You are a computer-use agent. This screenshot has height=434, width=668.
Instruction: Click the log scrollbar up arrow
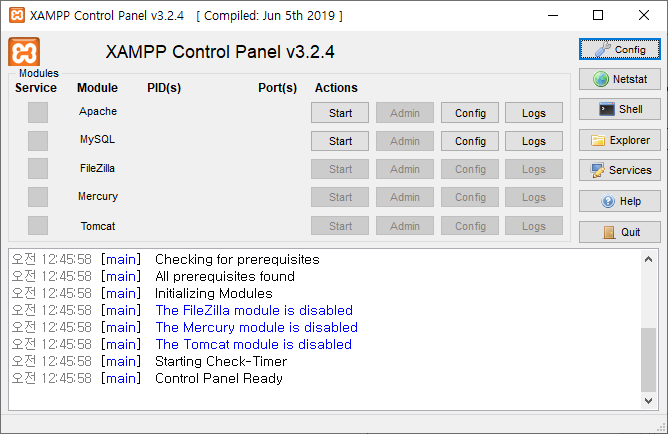(648, 259)
